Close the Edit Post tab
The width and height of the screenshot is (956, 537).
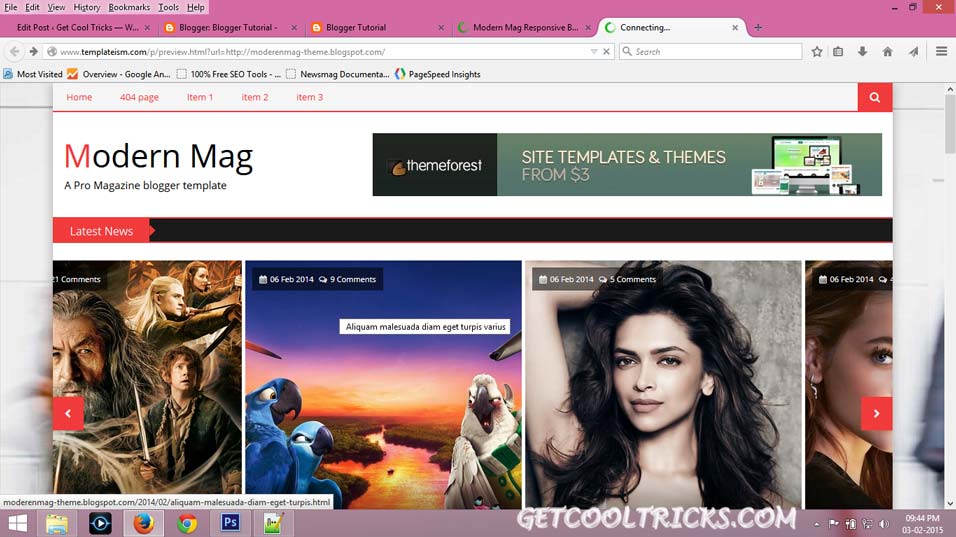(x=147, y=27)
